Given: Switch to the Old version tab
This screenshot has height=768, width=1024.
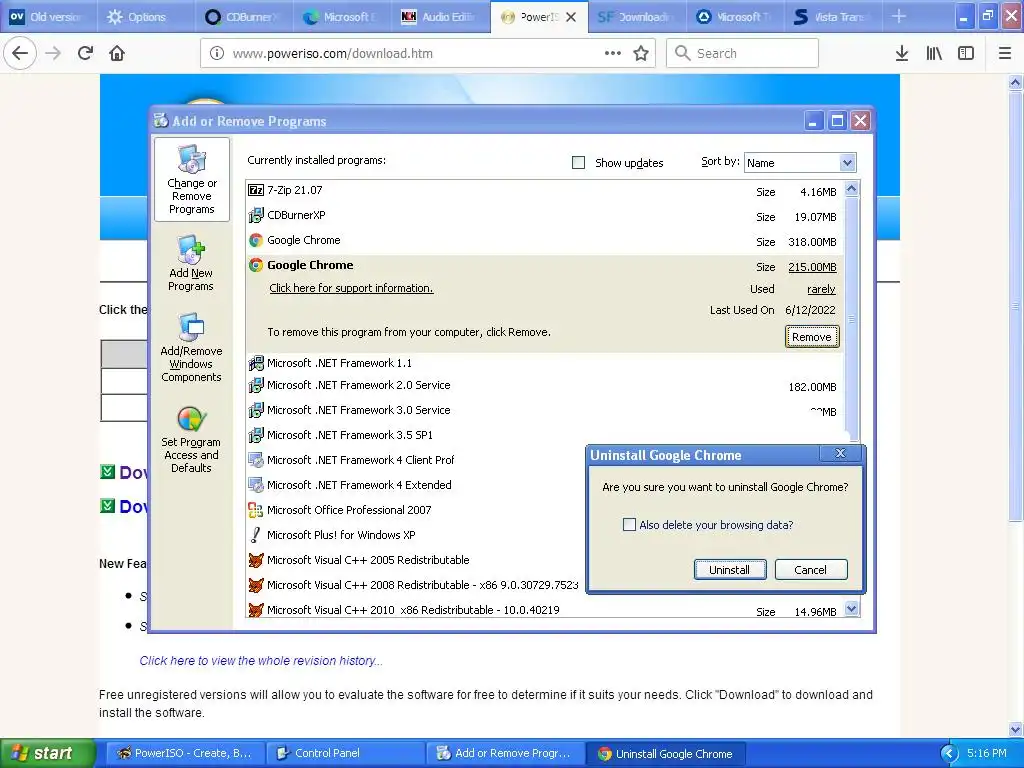Looking at the screenshot, I should tap(48, 17).
